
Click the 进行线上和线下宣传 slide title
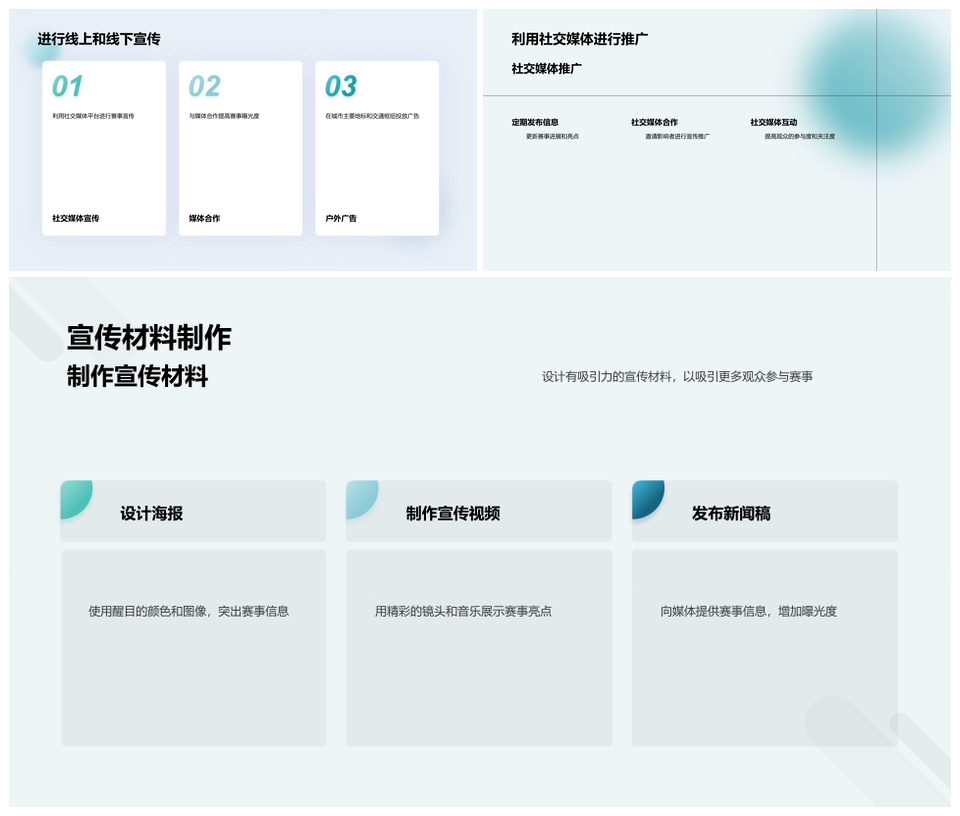click(x=99, y=39)
